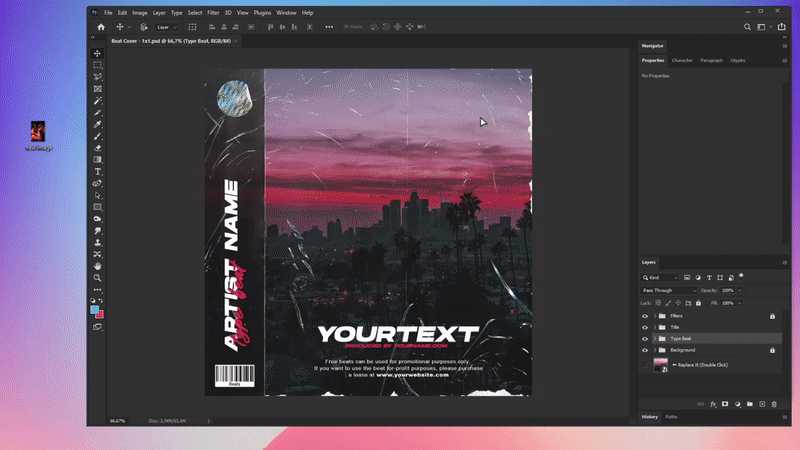Click the new image desktop file icon
Image resolution: width=800 pixels, height=450 pixels.
pos(38,135)
